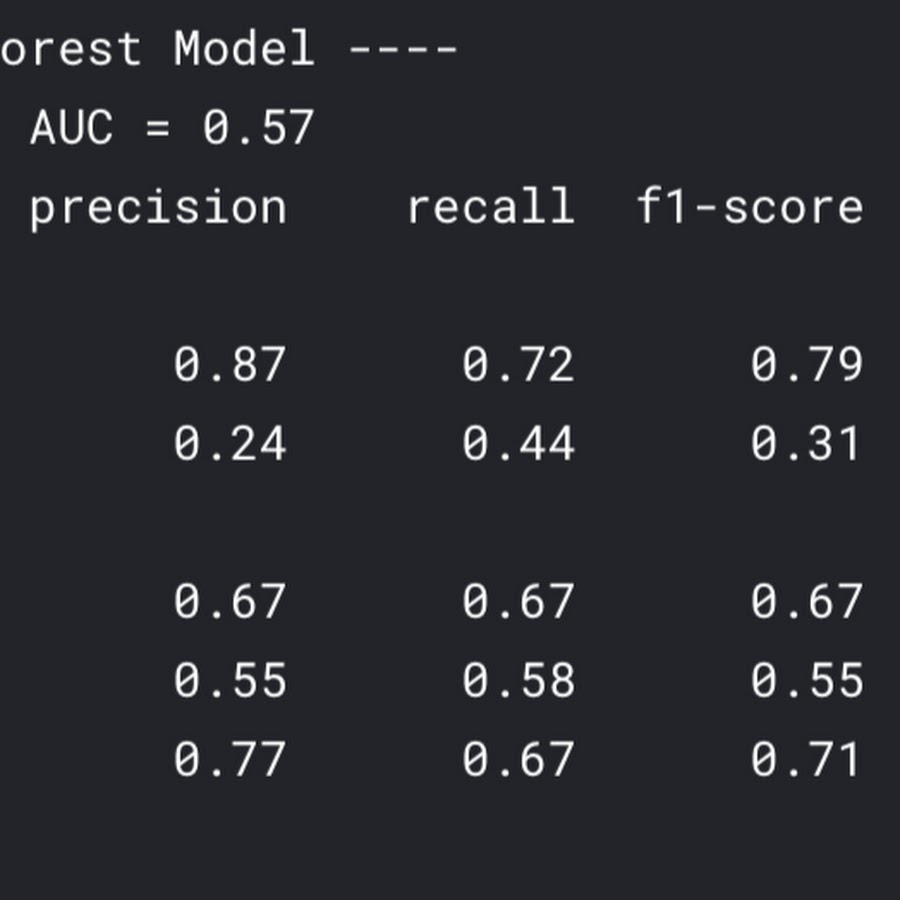Click the f1-score value 0.31

tap(805, 443)
